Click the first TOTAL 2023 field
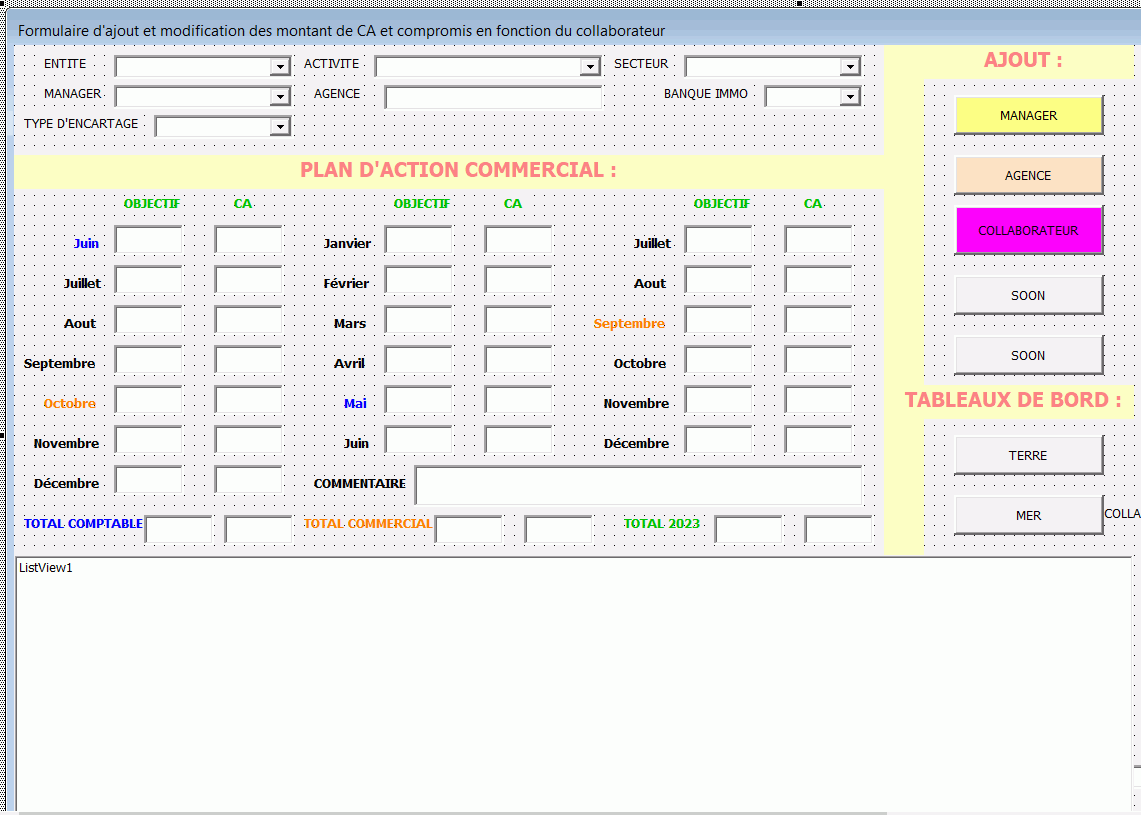This screenshot has height=815, width=1141. (749, 530)
